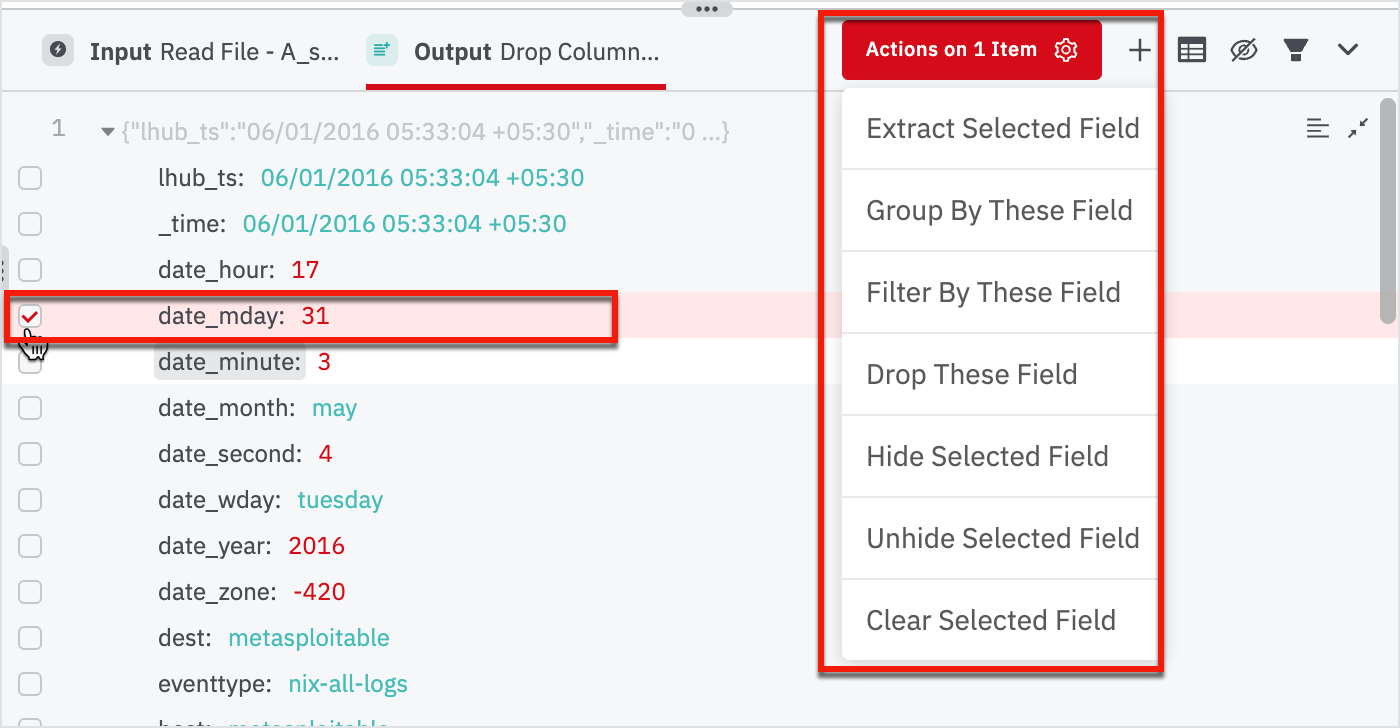Choose Unhide Selected Field
Image resolution: width=1400 pixels, height=728 pixels.
[x=1000, y=538]
